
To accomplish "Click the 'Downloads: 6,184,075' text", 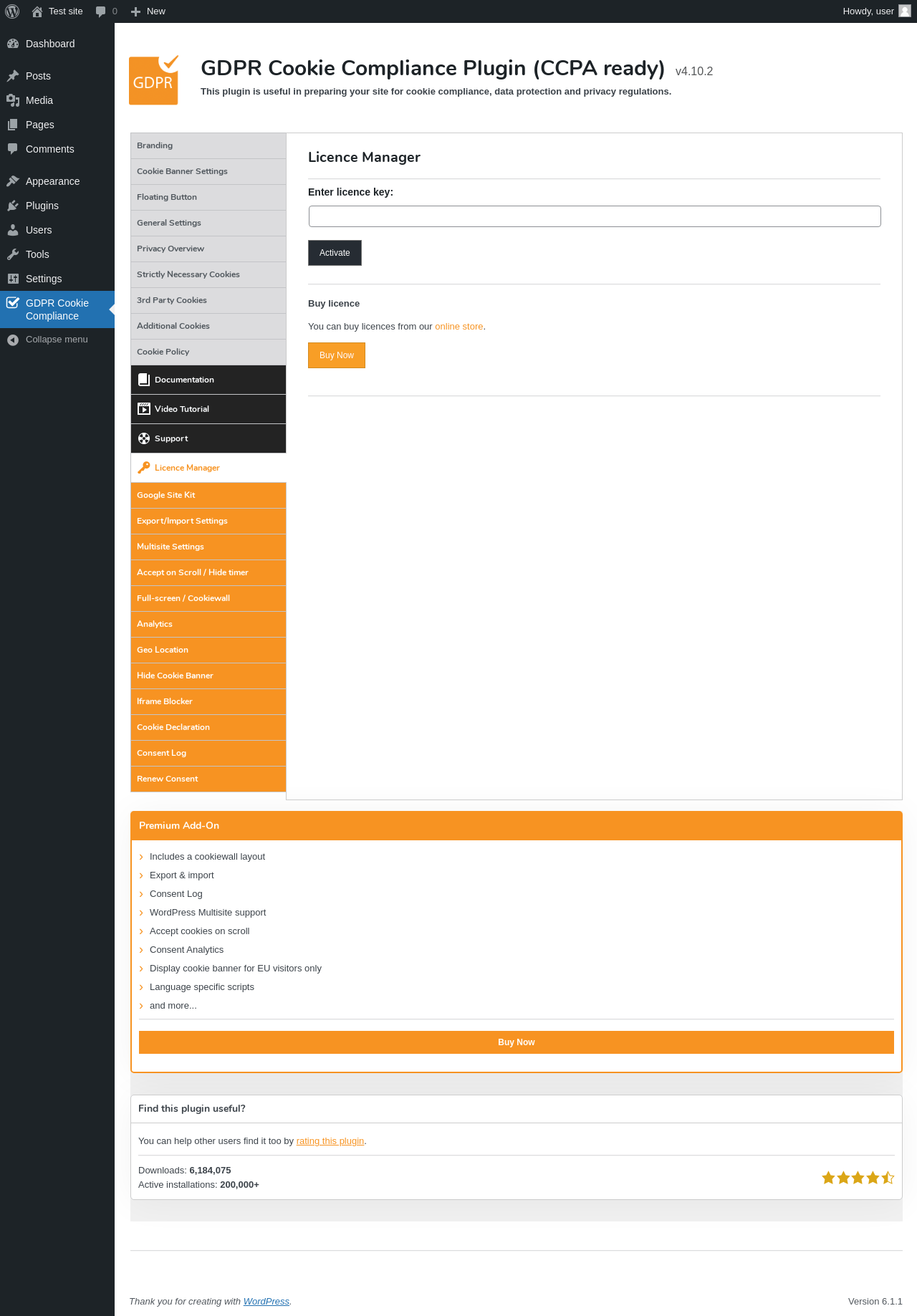I will pyautogui.click(x=185, y=1171).
